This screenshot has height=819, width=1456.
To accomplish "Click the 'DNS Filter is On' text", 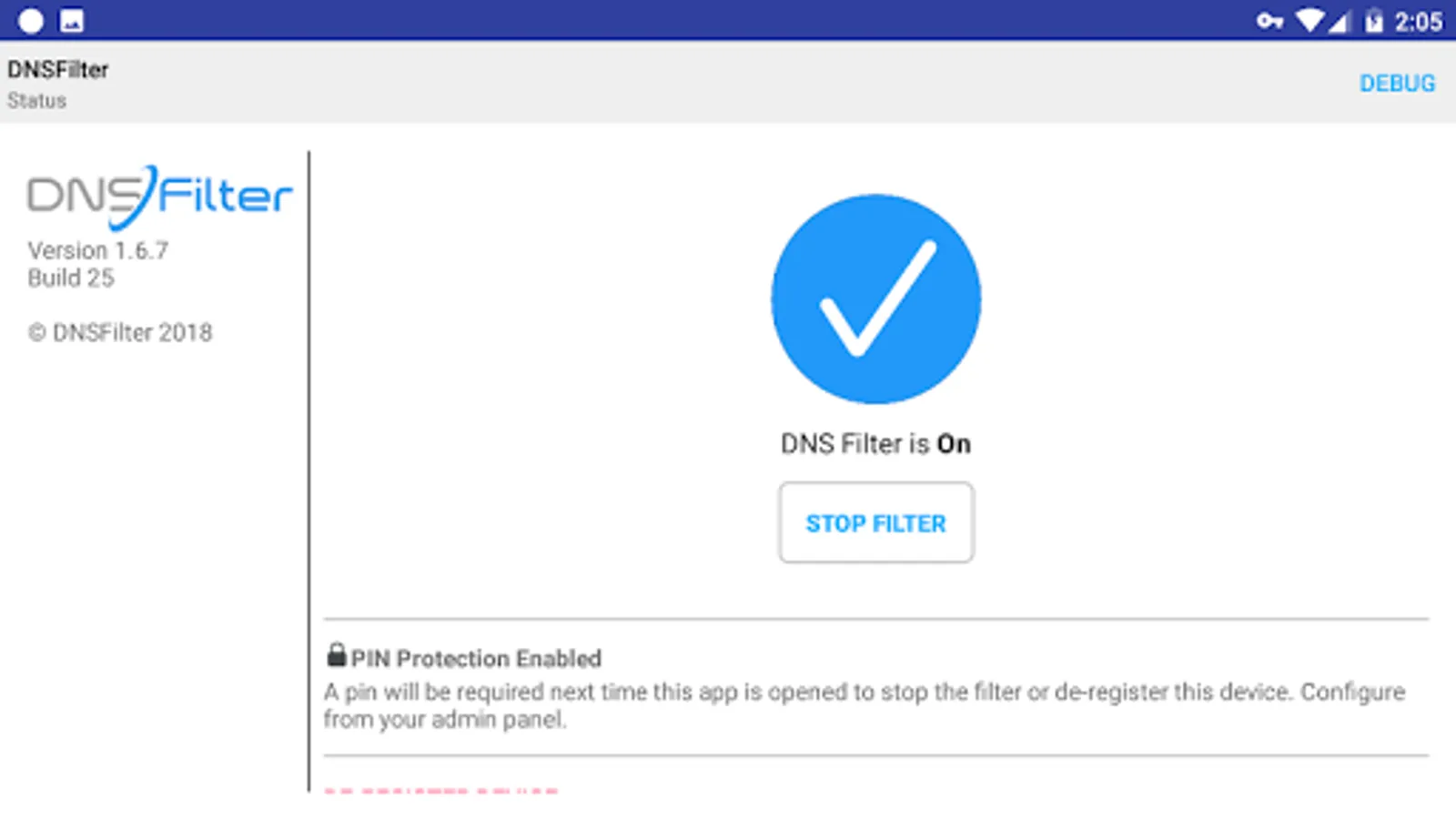I will [875, 444].
